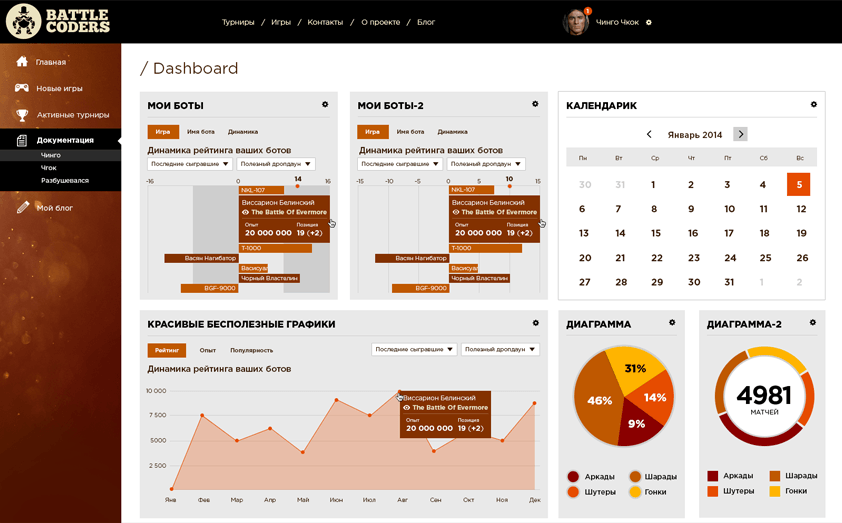
Task: Toggle Шутеры legend circle in Диаграмма
Action: click(x=573, y=491)
